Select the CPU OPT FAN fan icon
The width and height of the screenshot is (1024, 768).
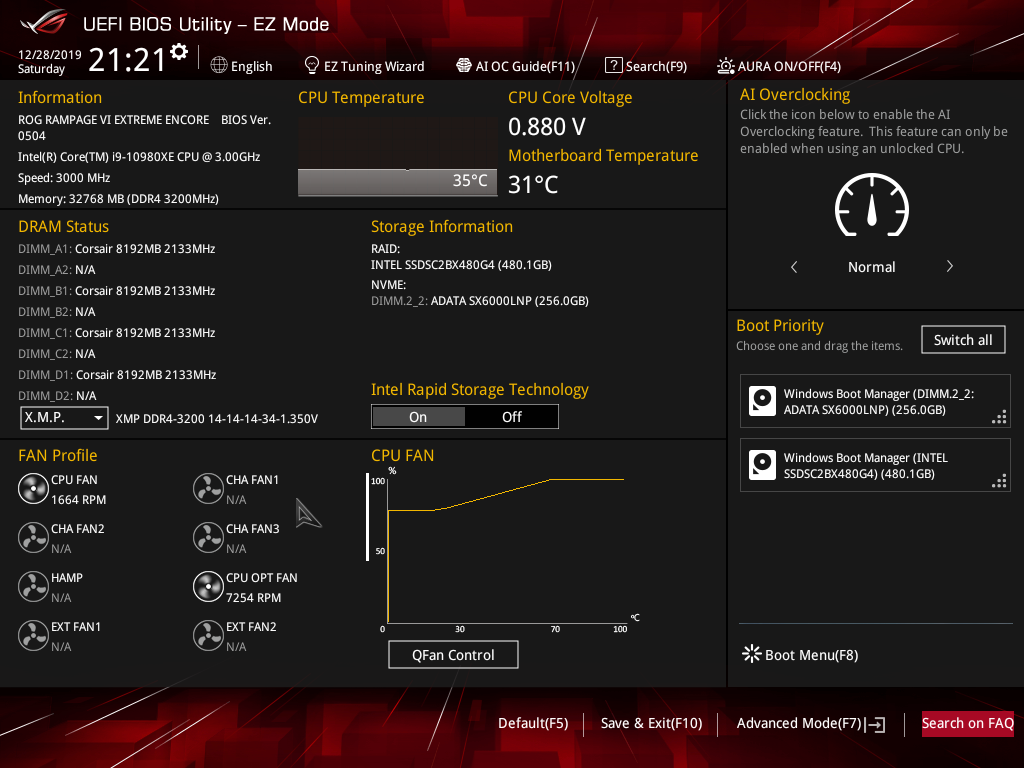click(x=208, y=586)
